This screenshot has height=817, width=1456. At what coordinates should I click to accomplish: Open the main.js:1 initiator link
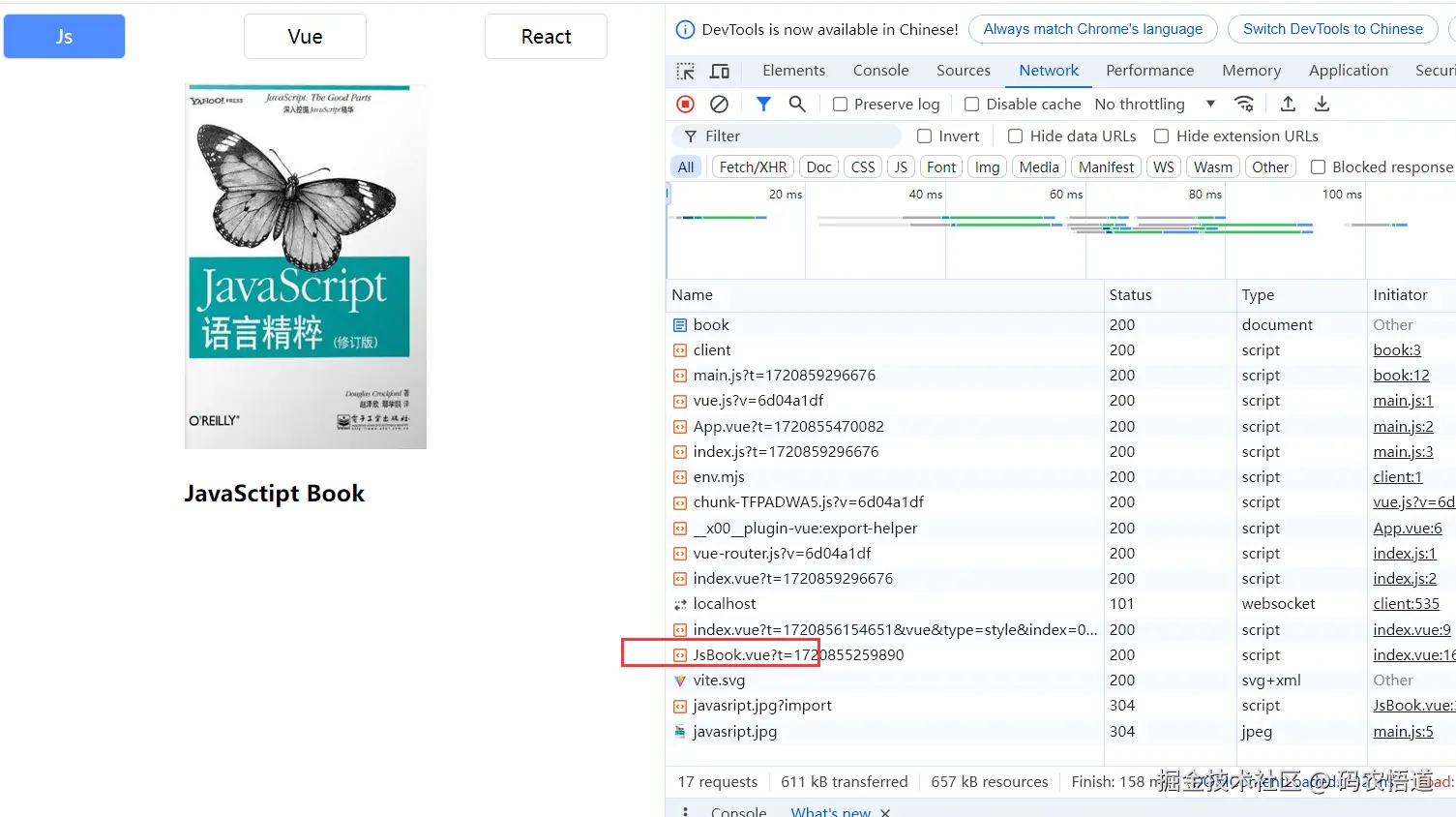coord(1403,401)
